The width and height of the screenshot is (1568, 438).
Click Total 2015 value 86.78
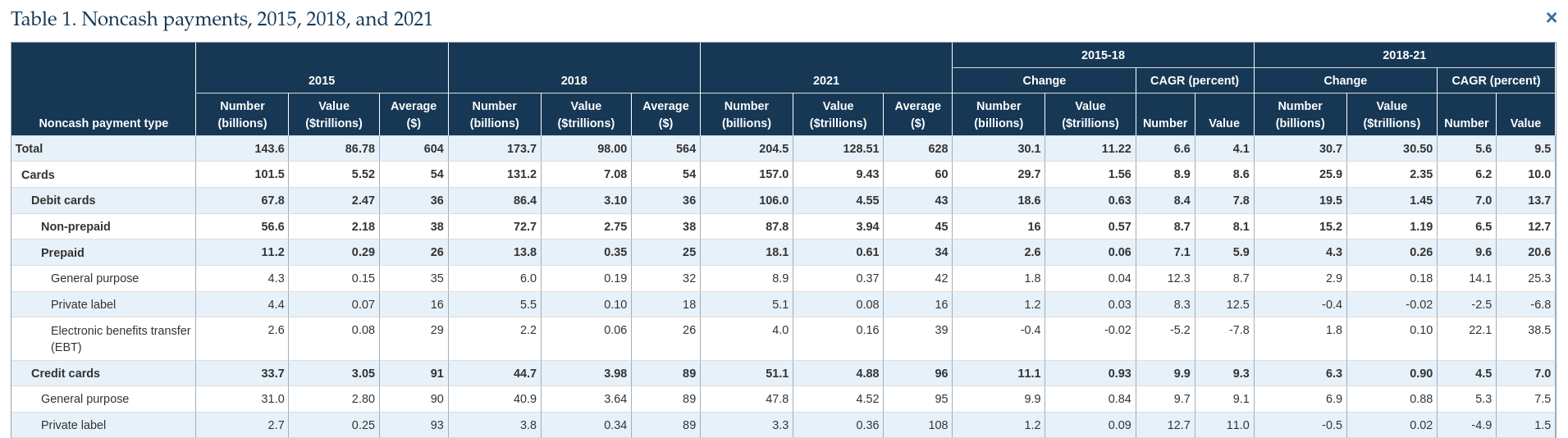point(359,148)
